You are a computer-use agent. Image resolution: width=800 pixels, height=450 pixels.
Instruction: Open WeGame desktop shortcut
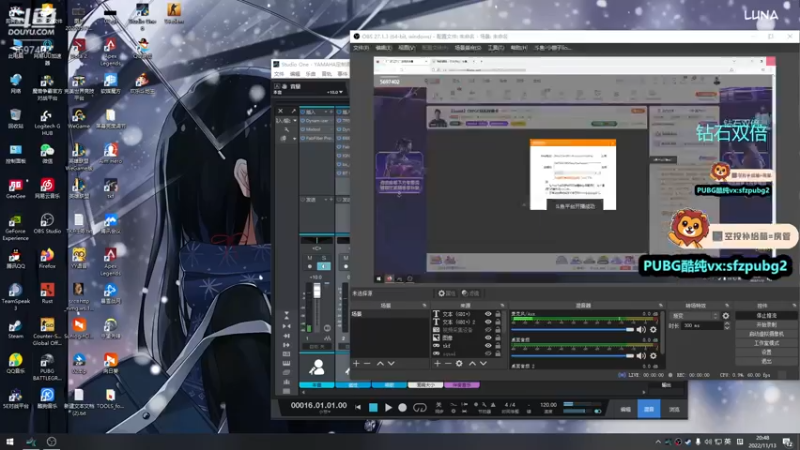tap(79, 119)
